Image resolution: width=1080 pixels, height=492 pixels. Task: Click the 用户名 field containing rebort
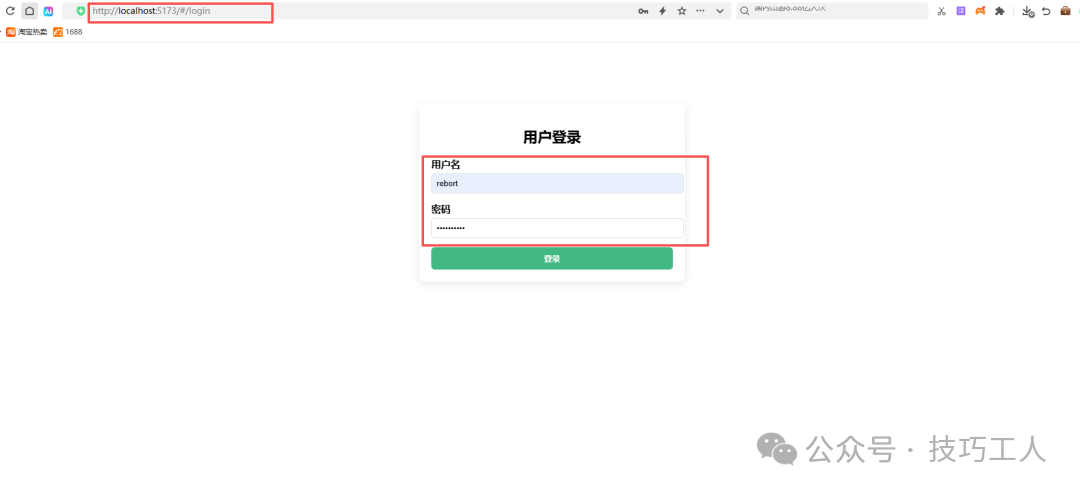(557, 183)
